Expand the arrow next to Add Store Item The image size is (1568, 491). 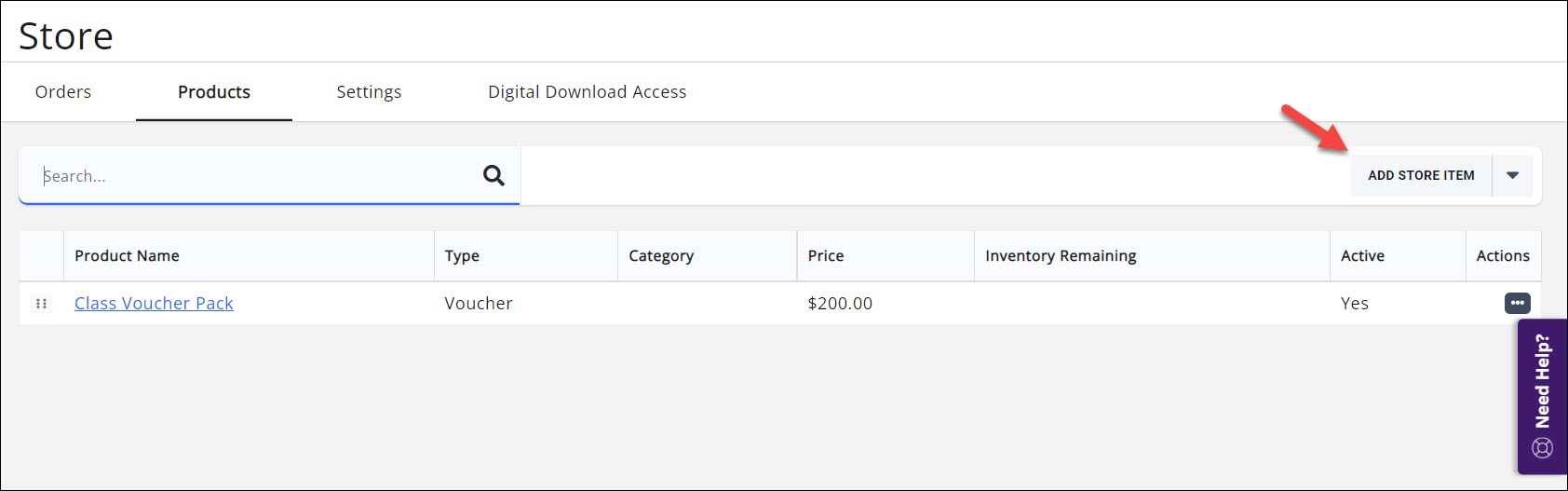(1512, 175)
